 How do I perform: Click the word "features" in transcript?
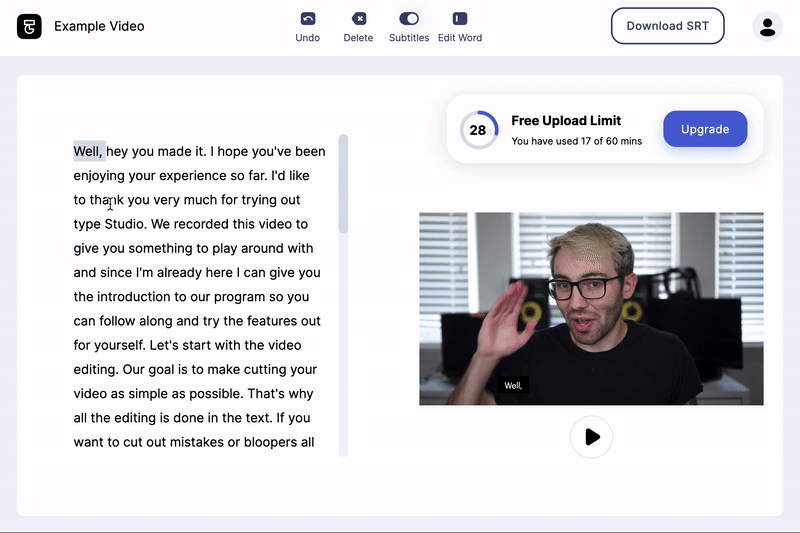(272, 321)
